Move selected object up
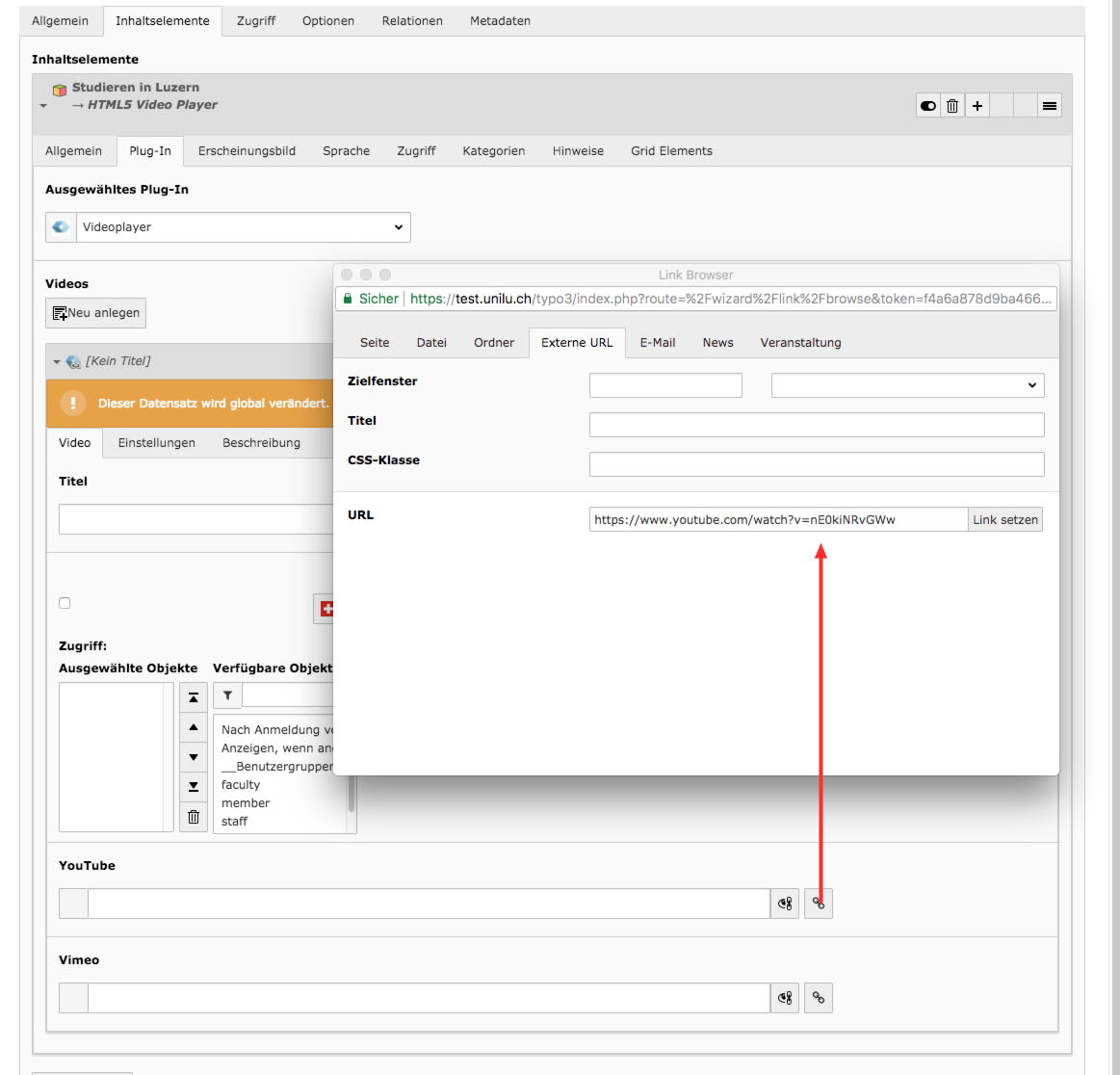The image size is (1120, 1075). coord(194,727)
